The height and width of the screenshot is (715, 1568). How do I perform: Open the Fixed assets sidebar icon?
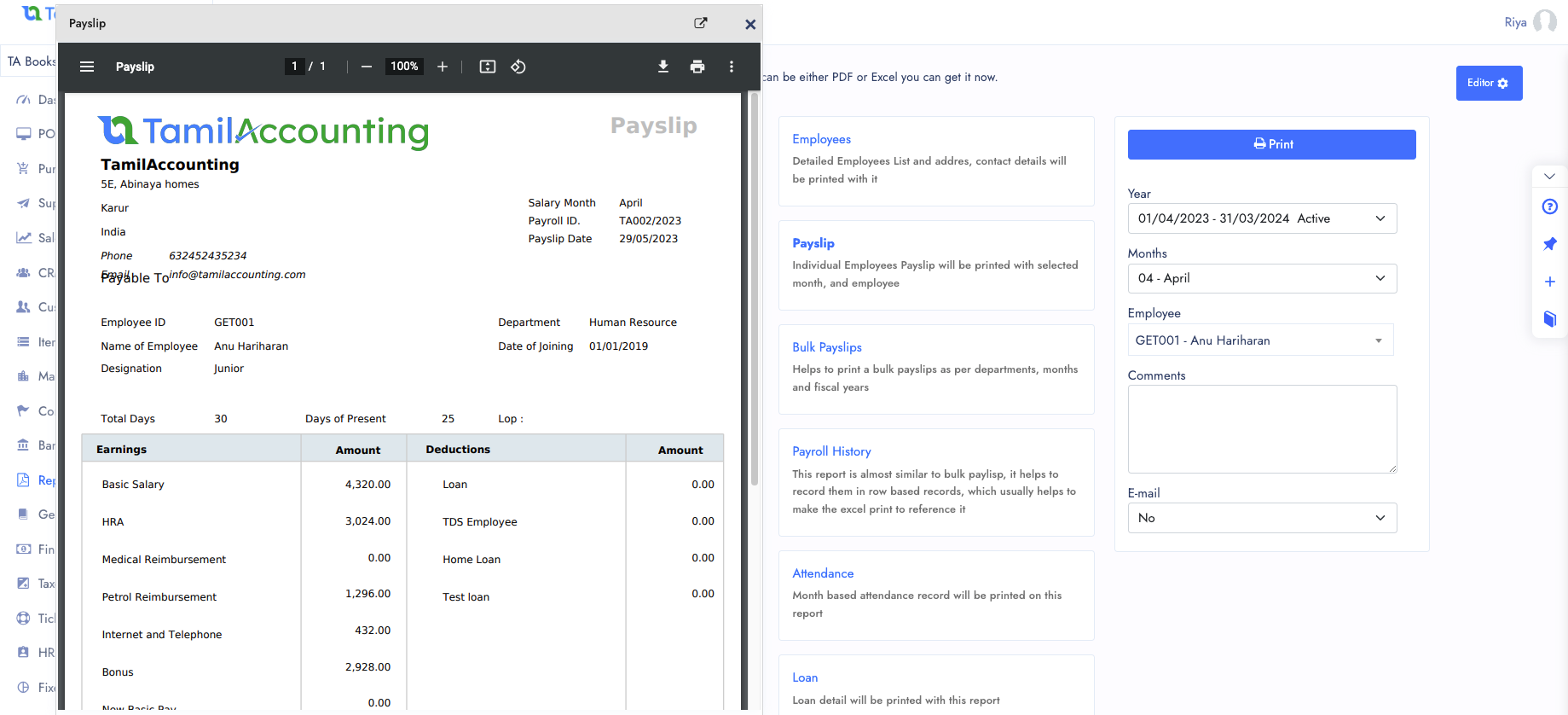24,688
